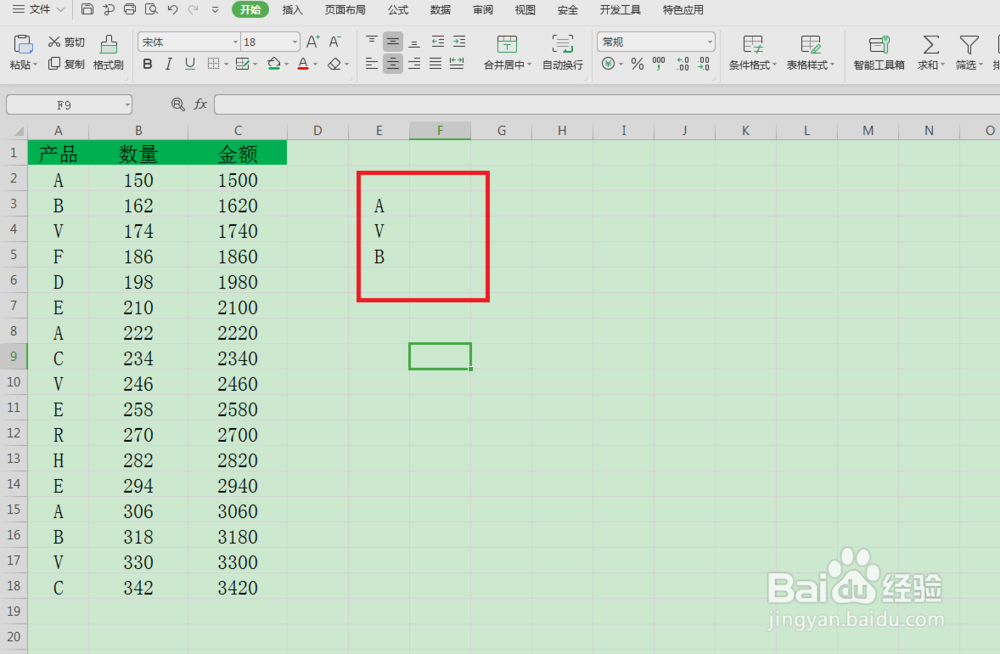Align text right horizontally

click(415, 64)
